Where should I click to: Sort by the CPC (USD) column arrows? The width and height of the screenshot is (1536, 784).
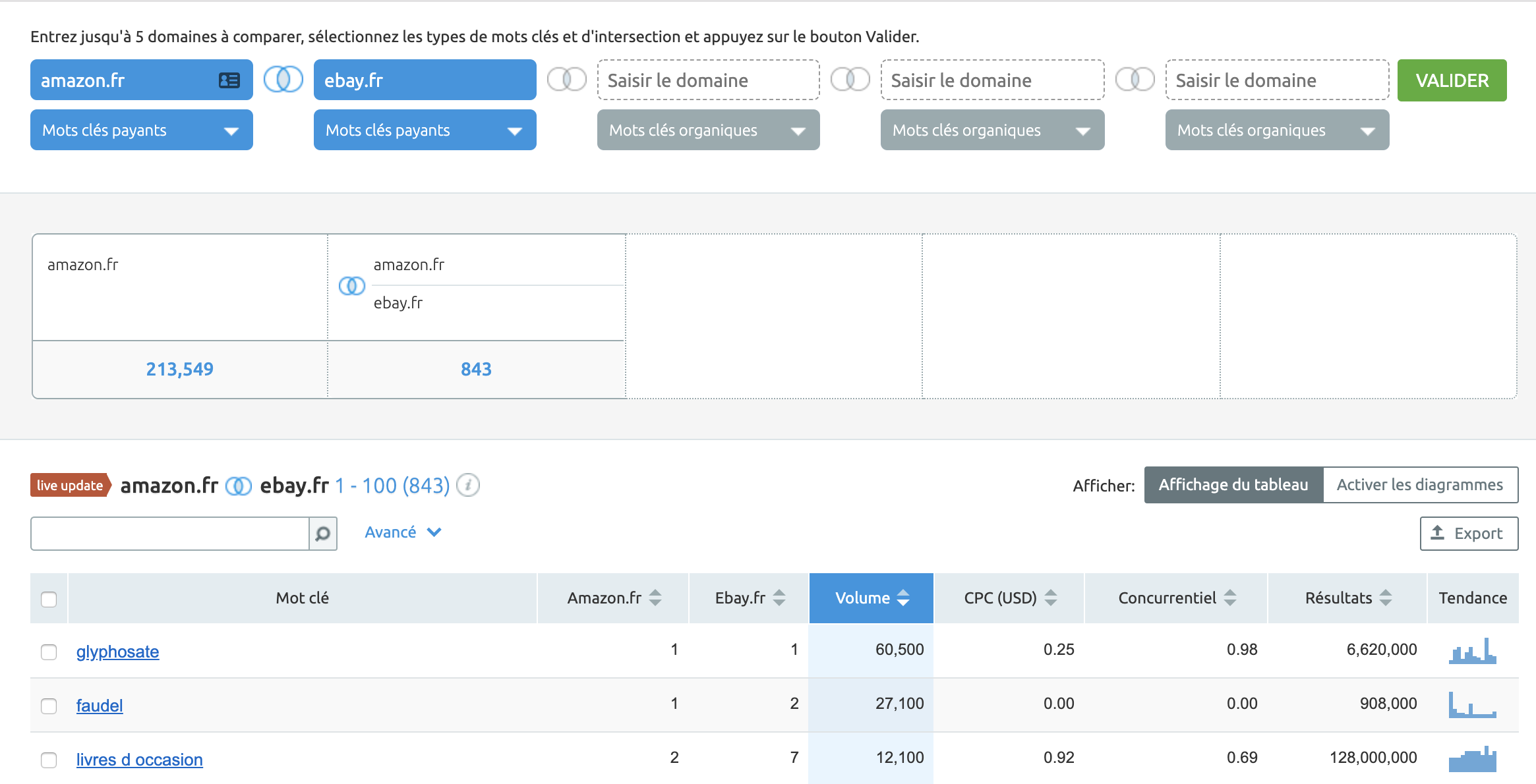click(1051, 598)
